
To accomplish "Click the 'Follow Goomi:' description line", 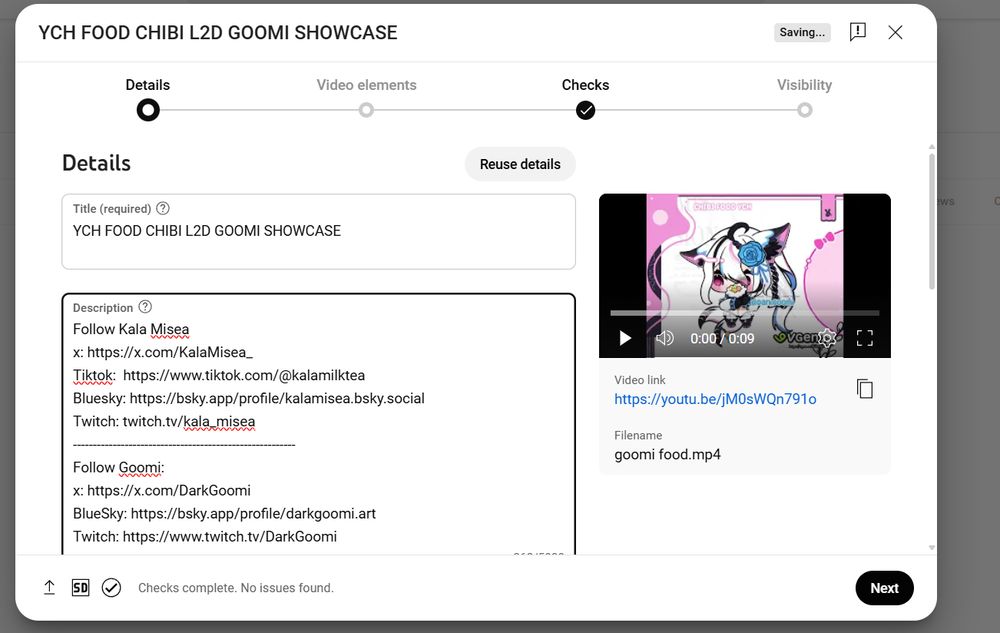I will click(119, 467).
